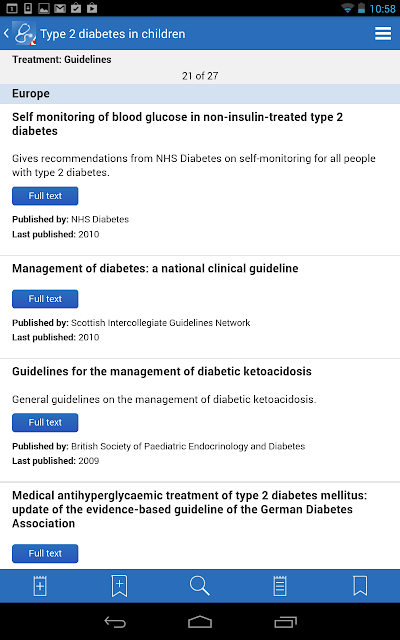Viewport: 400px width, 640px height.
Task: Tap the Android back navigation button
Action: click(x=115, y=622)
